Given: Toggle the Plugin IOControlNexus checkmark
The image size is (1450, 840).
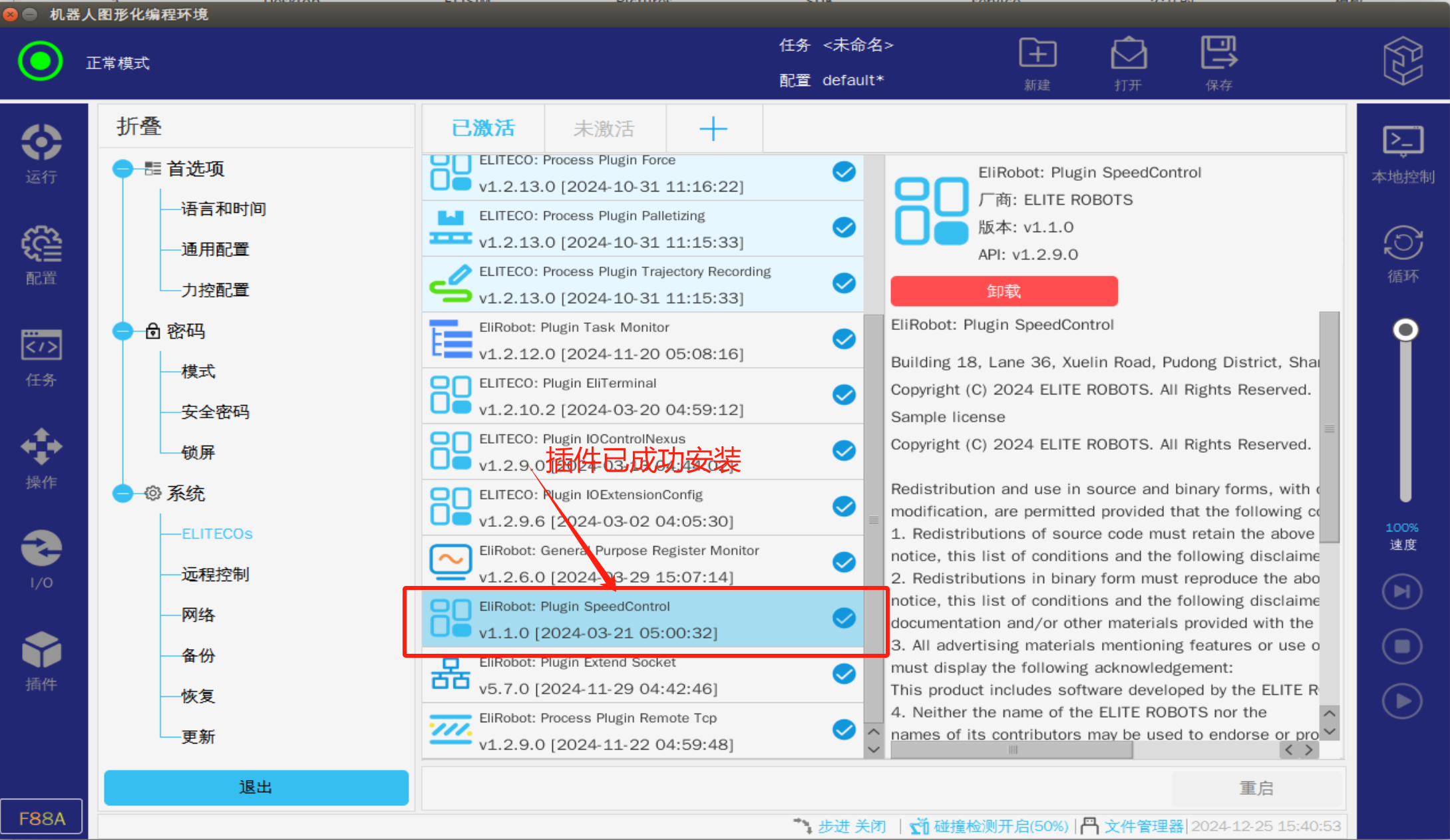Looking at the screenshot, I should (x=844, y=451).
